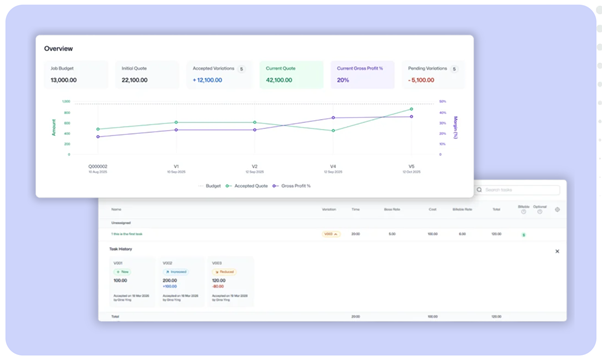
Task: Click the Unassigned group row
Action: (332, 223)
